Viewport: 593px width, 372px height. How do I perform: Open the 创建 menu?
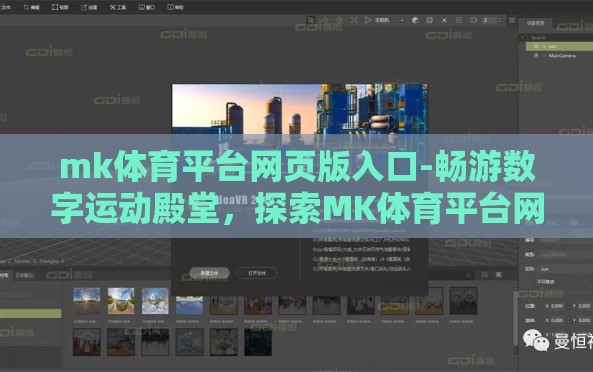point(89,7)
